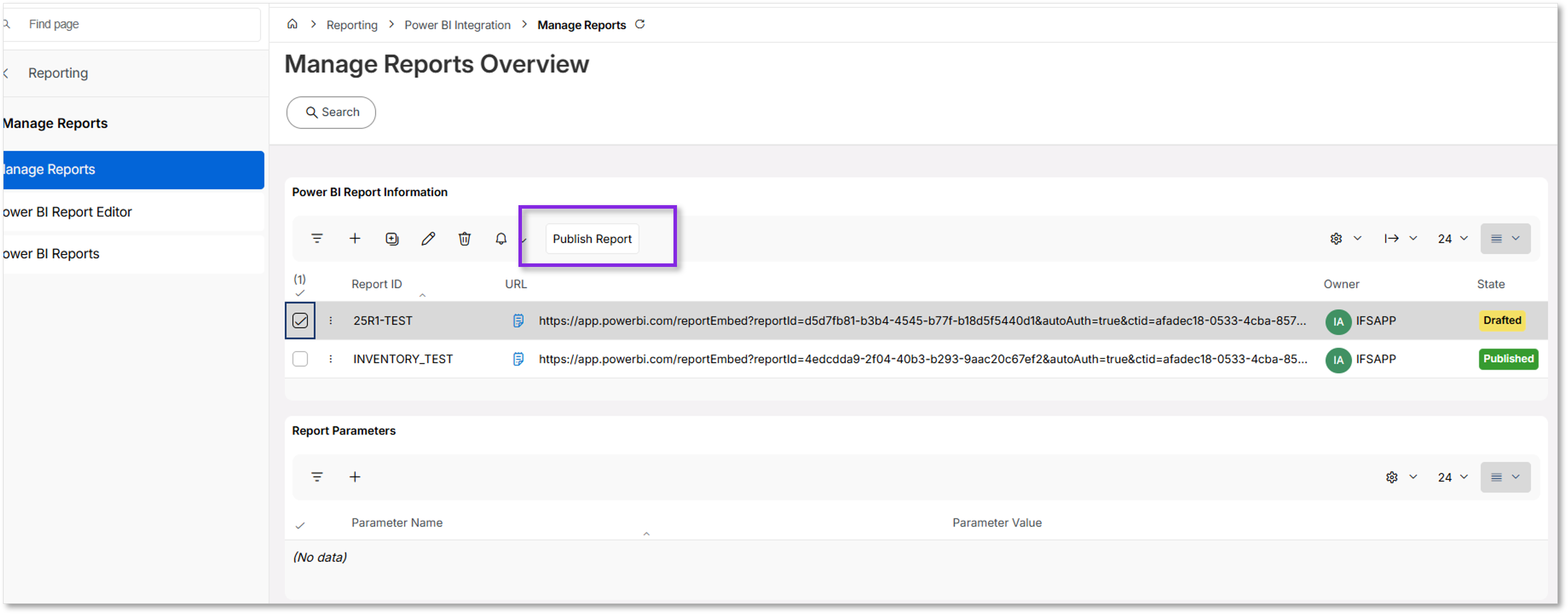Click the add new record plus icon
Screen dimensions: 1568x614
point(355,239)
